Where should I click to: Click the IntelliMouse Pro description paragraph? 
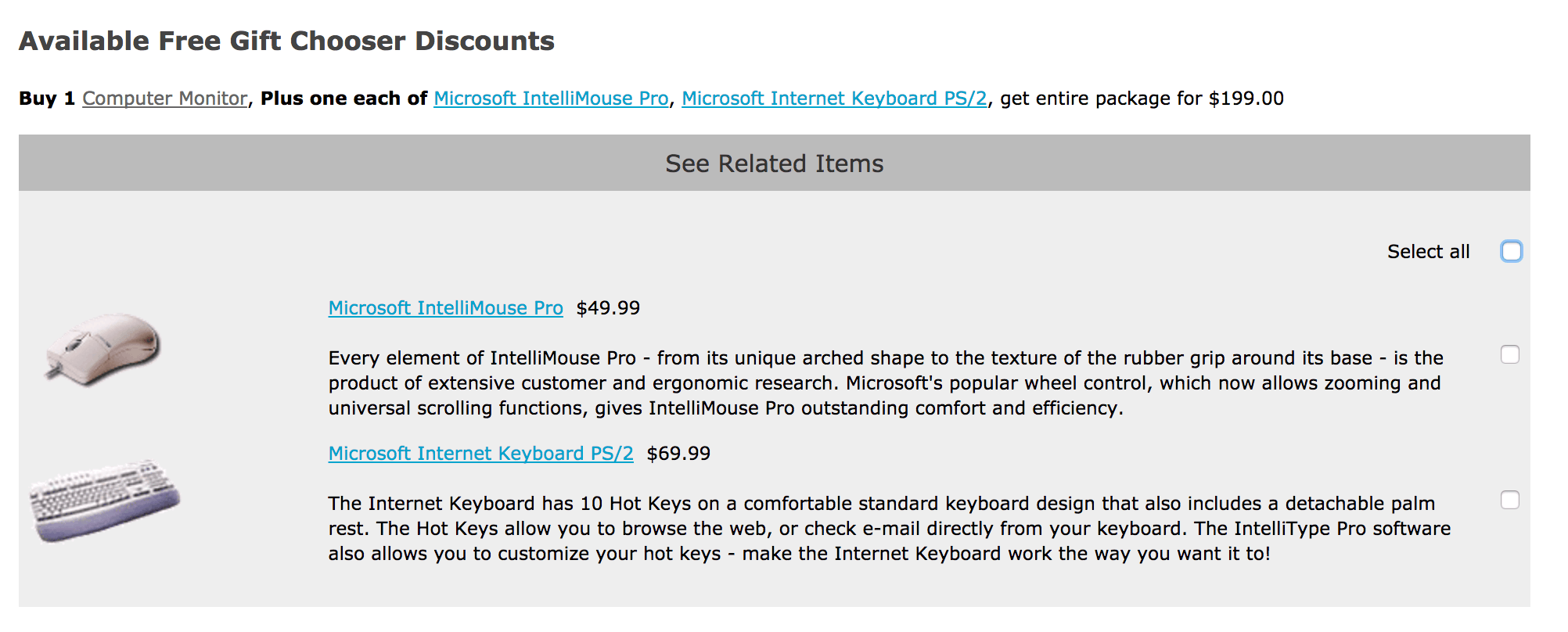click(x=886, y=383)
